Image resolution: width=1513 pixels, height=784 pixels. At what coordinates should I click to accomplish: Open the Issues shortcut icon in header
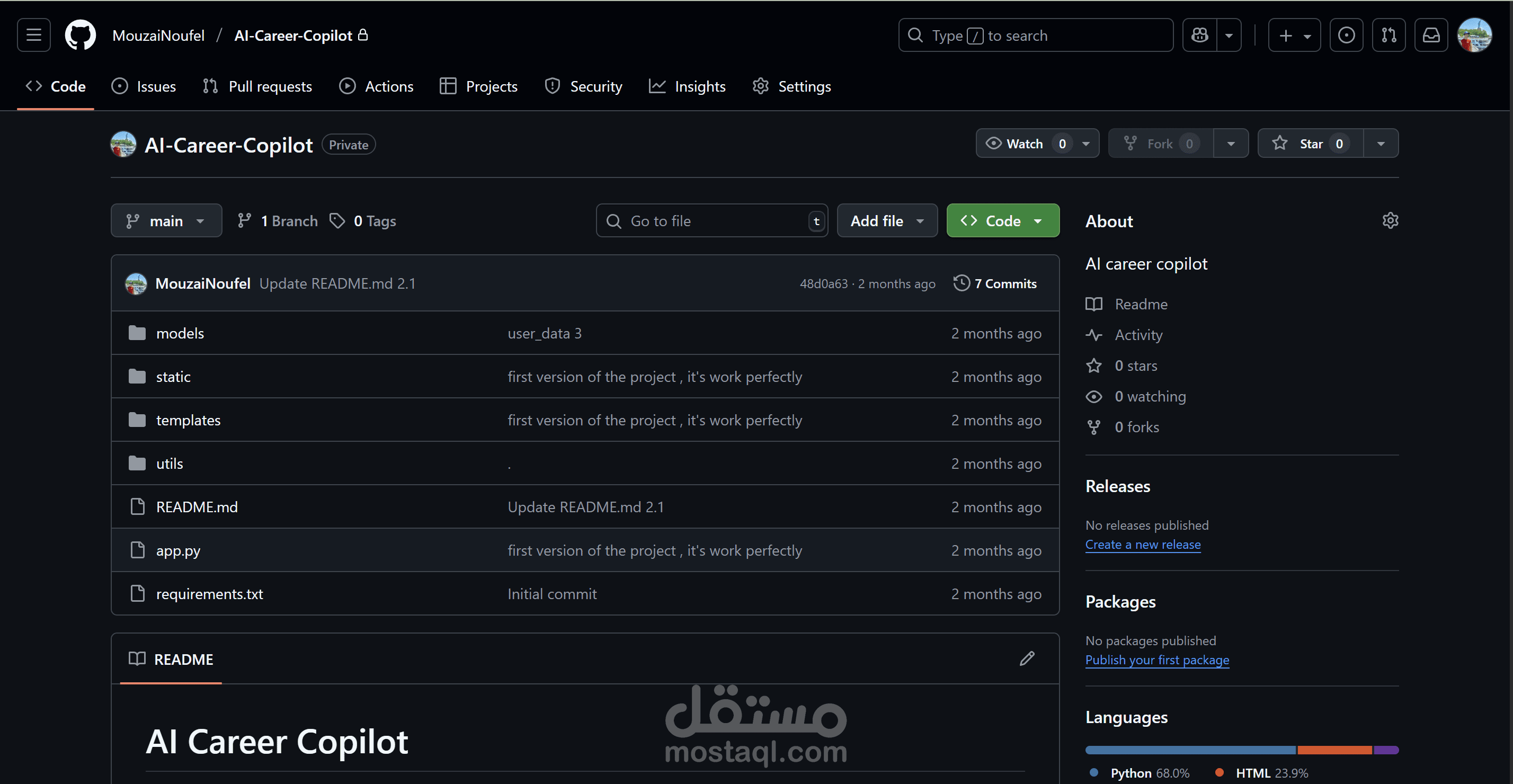point(1346,35)
